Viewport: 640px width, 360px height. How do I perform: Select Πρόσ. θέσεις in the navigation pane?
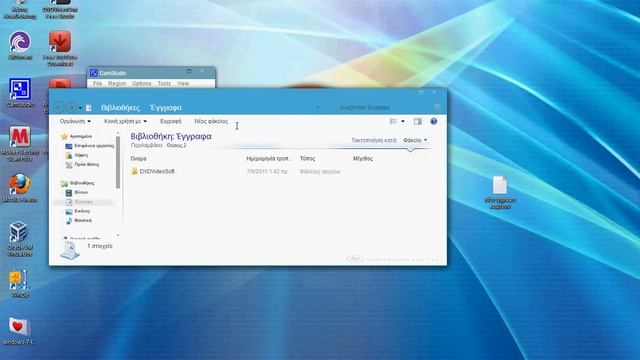82,164
